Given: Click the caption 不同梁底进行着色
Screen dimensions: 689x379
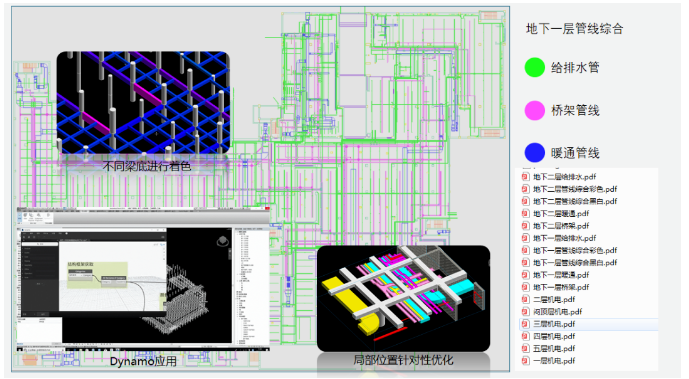Looking at the screenshot, I should pos(147,166).
